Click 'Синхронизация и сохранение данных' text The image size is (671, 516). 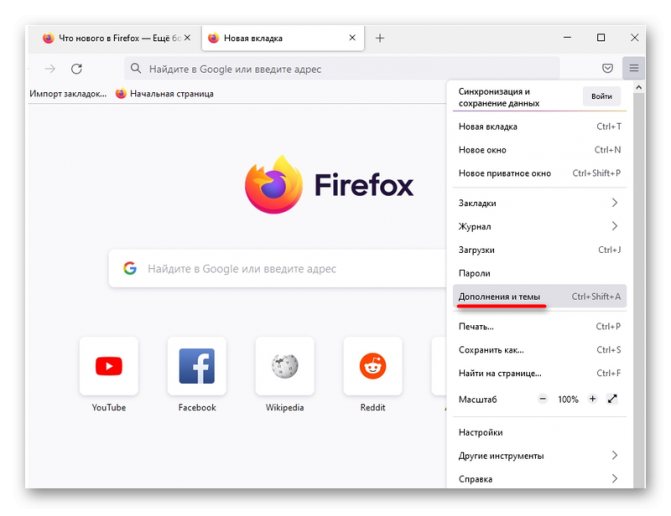499,97
